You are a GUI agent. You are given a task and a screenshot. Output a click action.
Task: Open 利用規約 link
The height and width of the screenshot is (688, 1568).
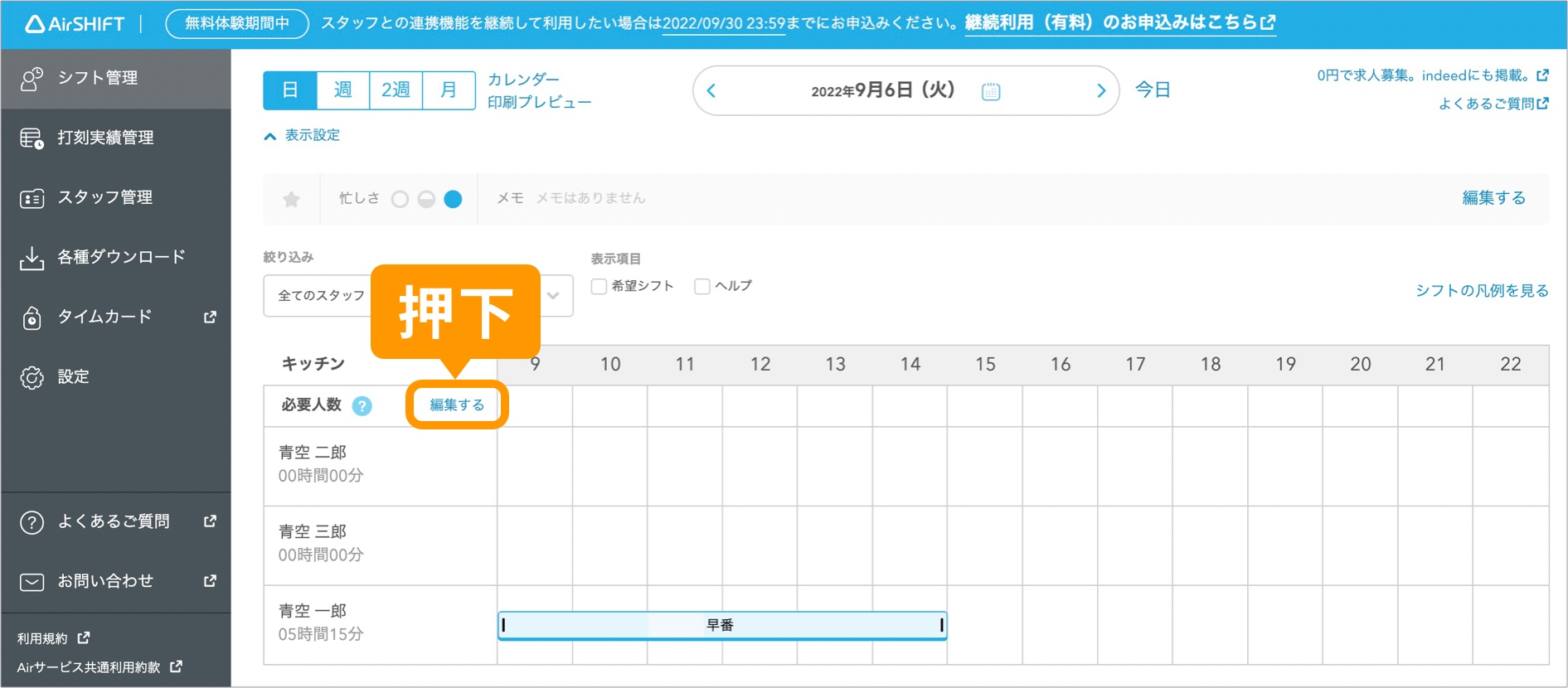[x=42, y=638]
